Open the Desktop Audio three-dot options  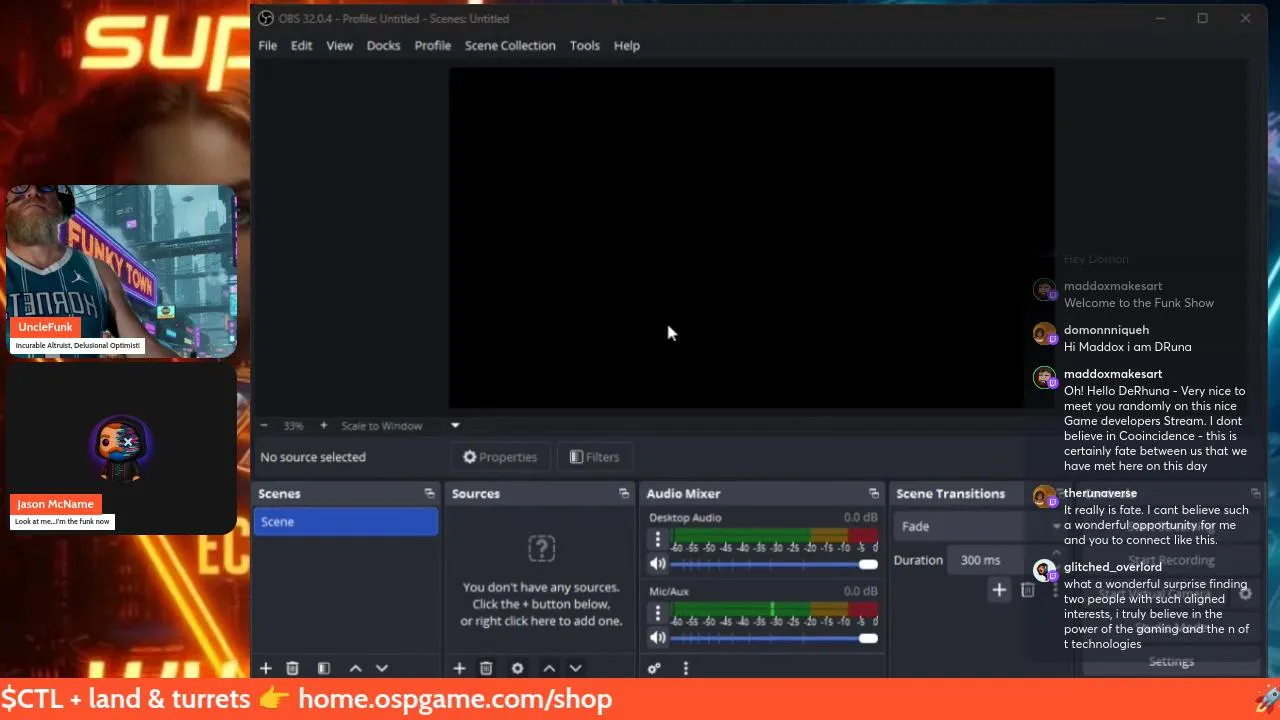658,539
